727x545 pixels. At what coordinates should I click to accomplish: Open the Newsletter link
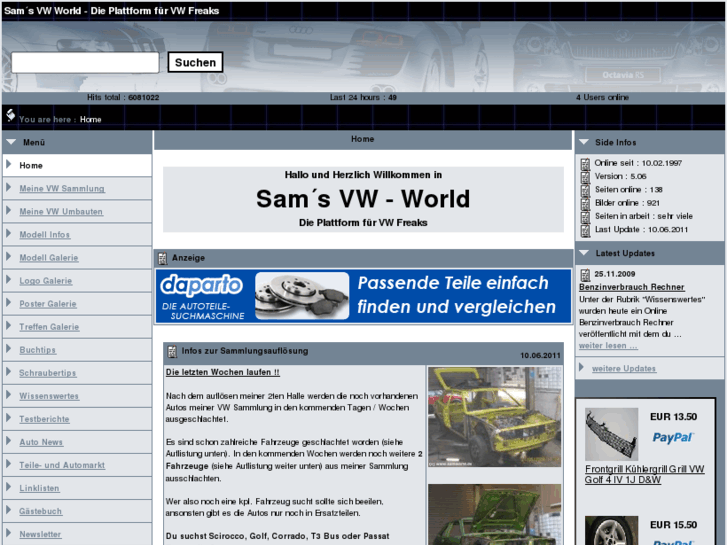[40, 534]
